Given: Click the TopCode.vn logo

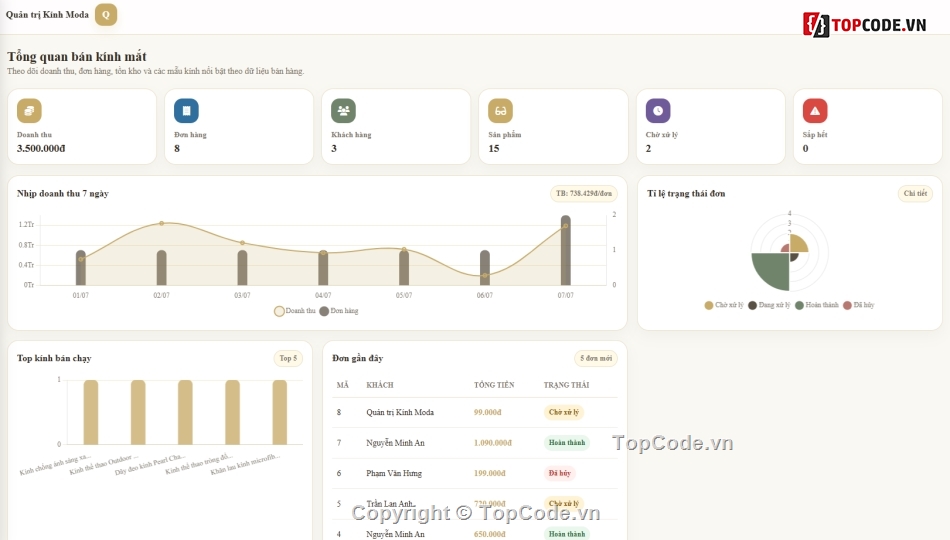Looking at the screenshot, I should point(865,25).
